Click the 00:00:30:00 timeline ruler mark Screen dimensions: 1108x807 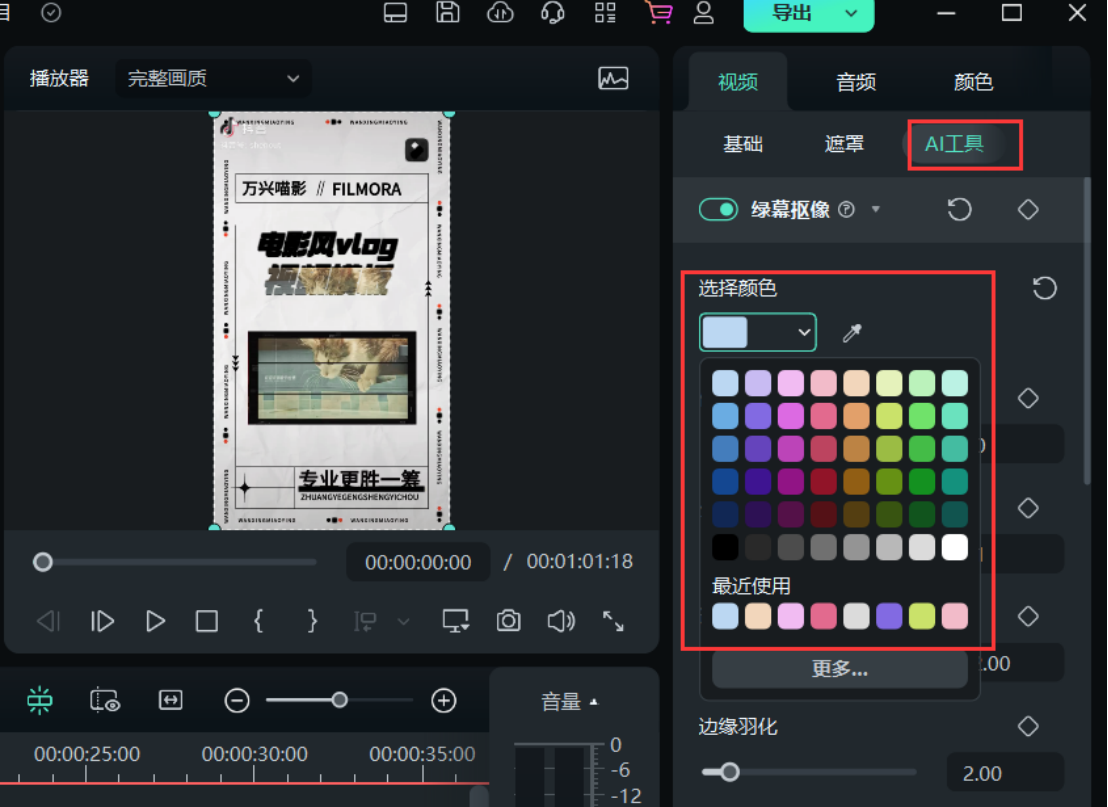[254, 754]
